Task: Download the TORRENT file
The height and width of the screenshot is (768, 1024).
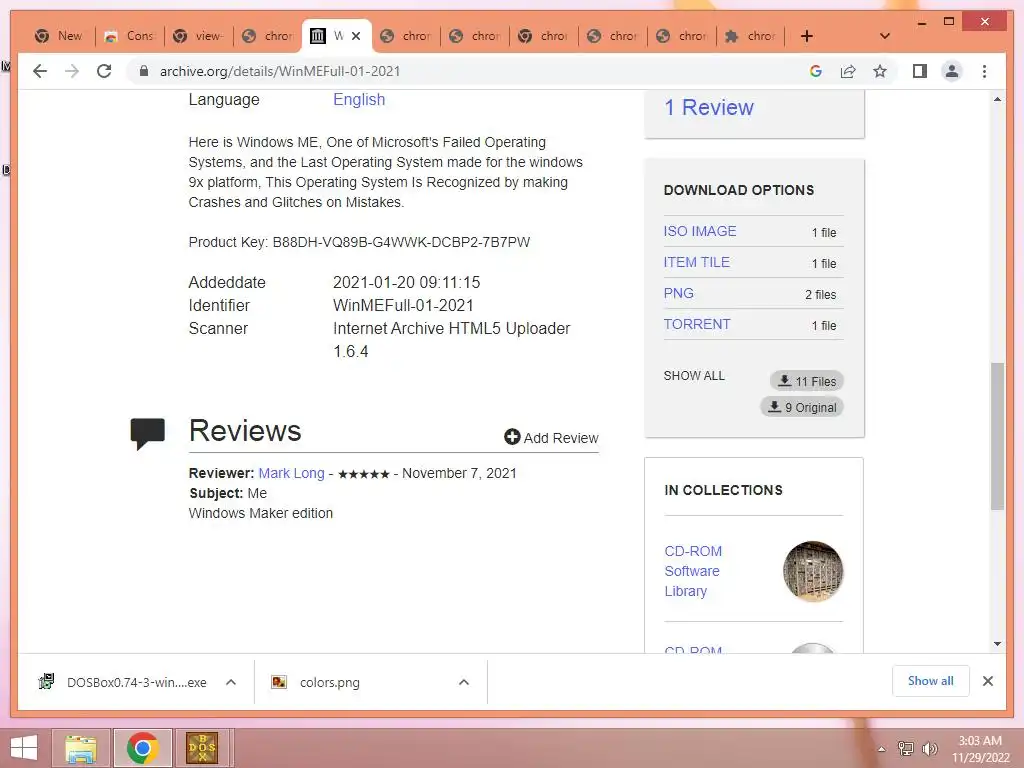Action: tap(697, 324)
